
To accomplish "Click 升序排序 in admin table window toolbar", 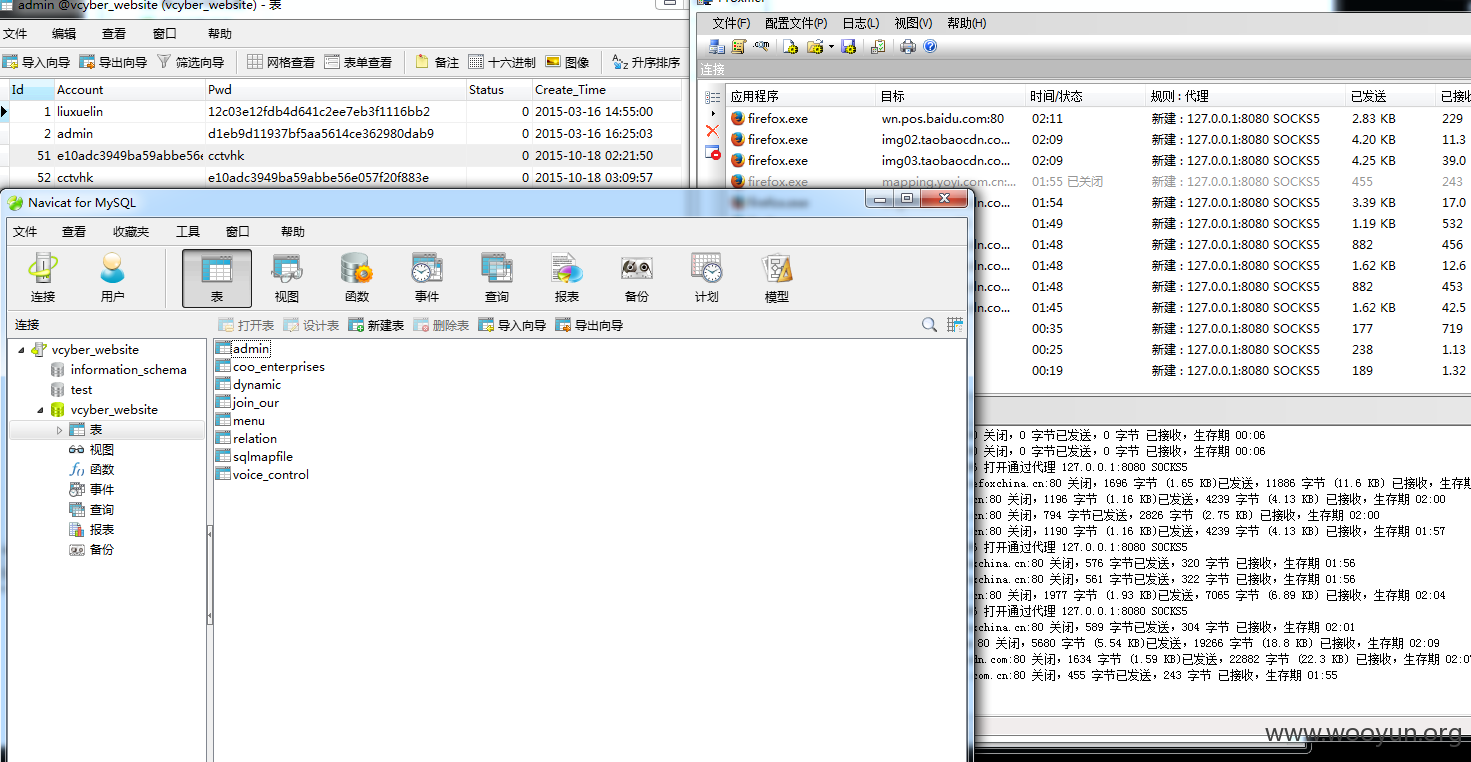I will [646, 62].
